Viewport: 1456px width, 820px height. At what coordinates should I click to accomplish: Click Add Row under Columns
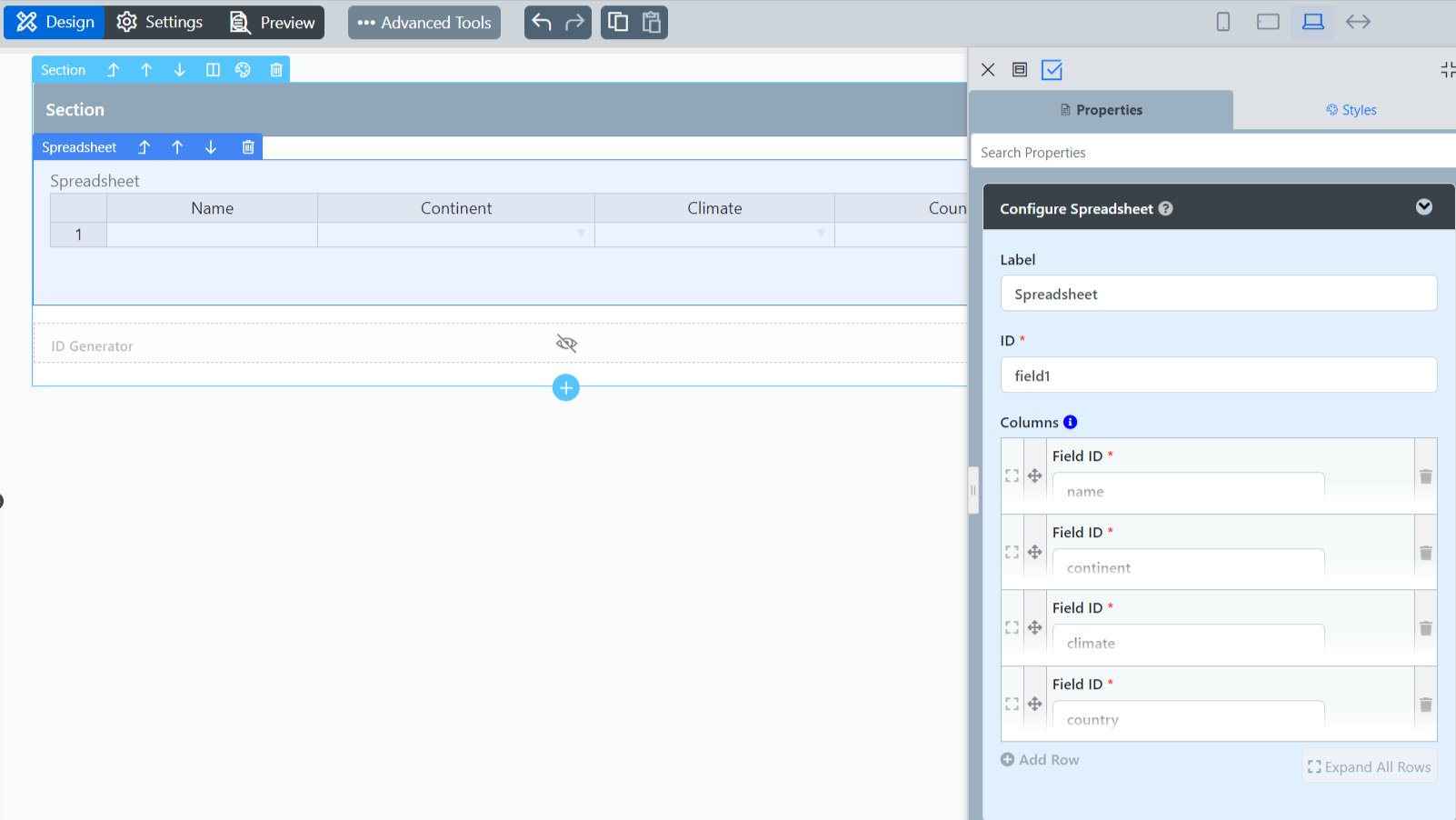pos(1040,760)
